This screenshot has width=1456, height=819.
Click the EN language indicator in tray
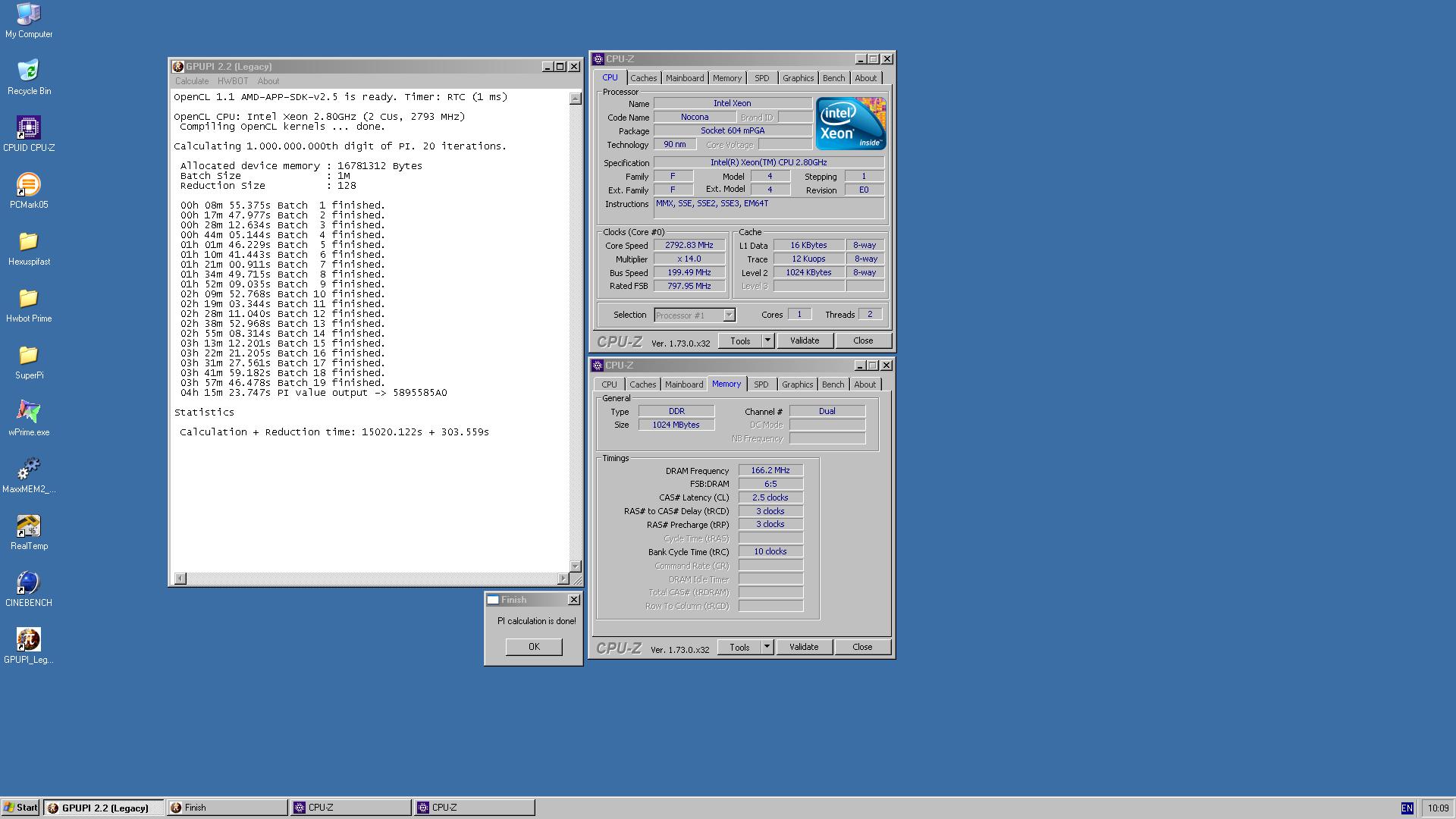tap(1407, 808)
